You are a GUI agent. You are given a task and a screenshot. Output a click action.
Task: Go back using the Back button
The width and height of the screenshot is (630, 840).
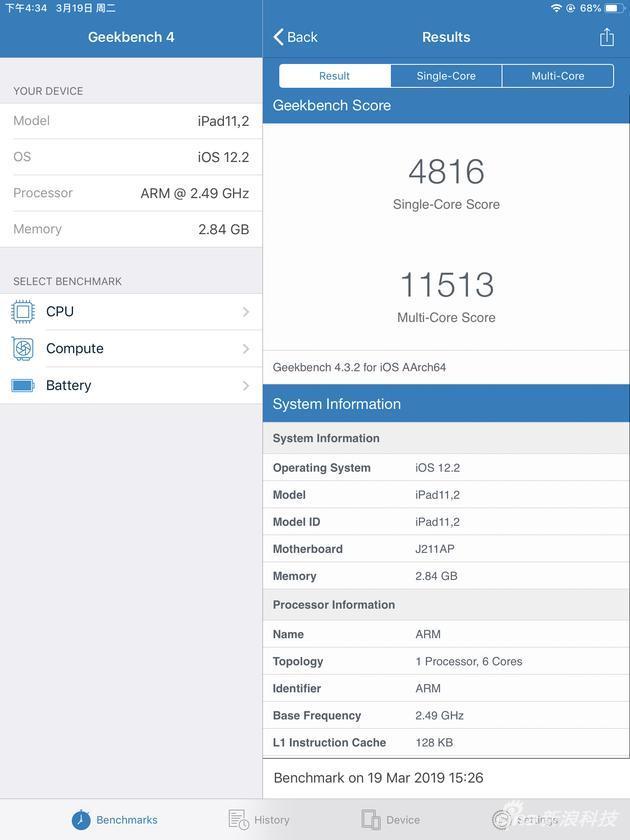click(295, 37)
